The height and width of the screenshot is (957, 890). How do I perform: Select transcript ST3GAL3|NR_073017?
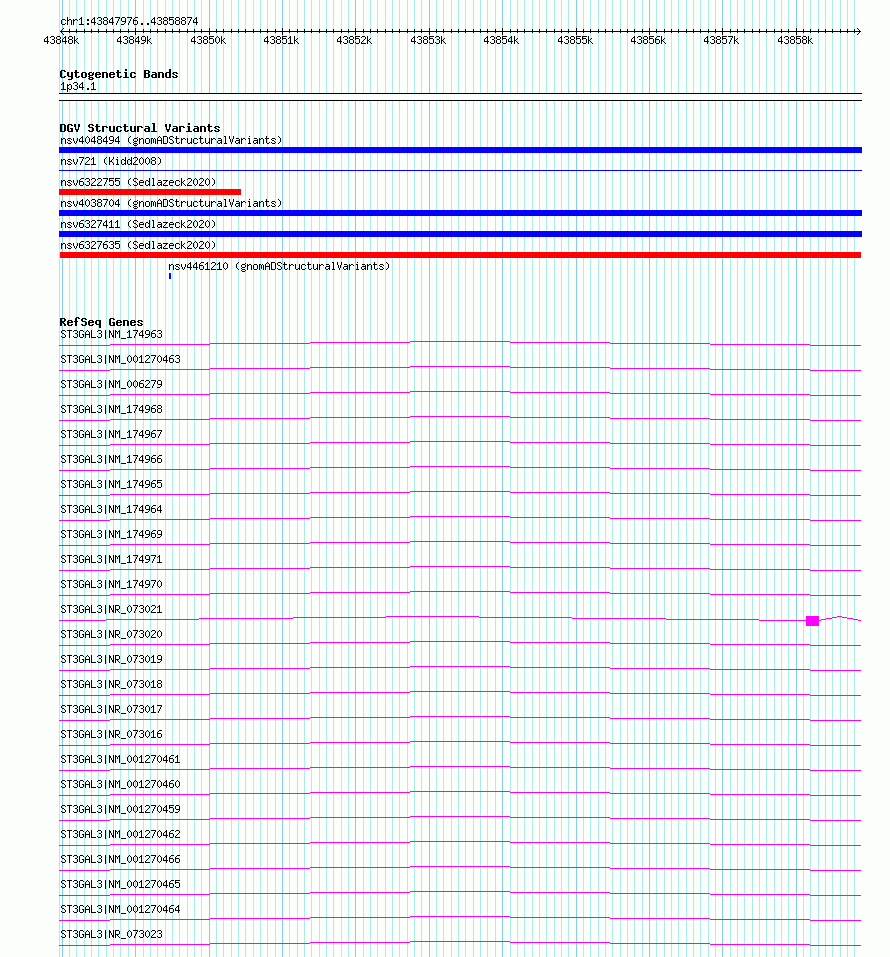pos(112,710)
